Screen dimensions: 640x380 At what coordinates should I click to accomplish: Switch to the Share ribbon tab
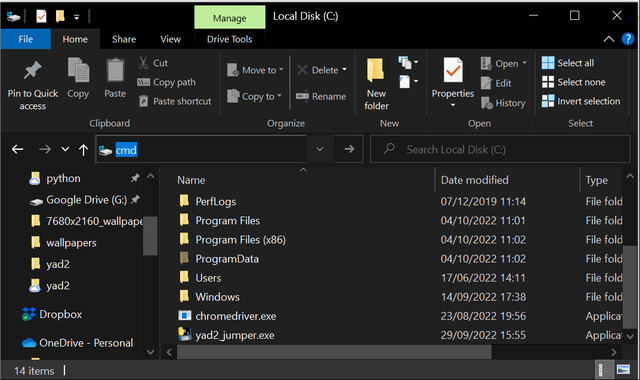[124, 39]
